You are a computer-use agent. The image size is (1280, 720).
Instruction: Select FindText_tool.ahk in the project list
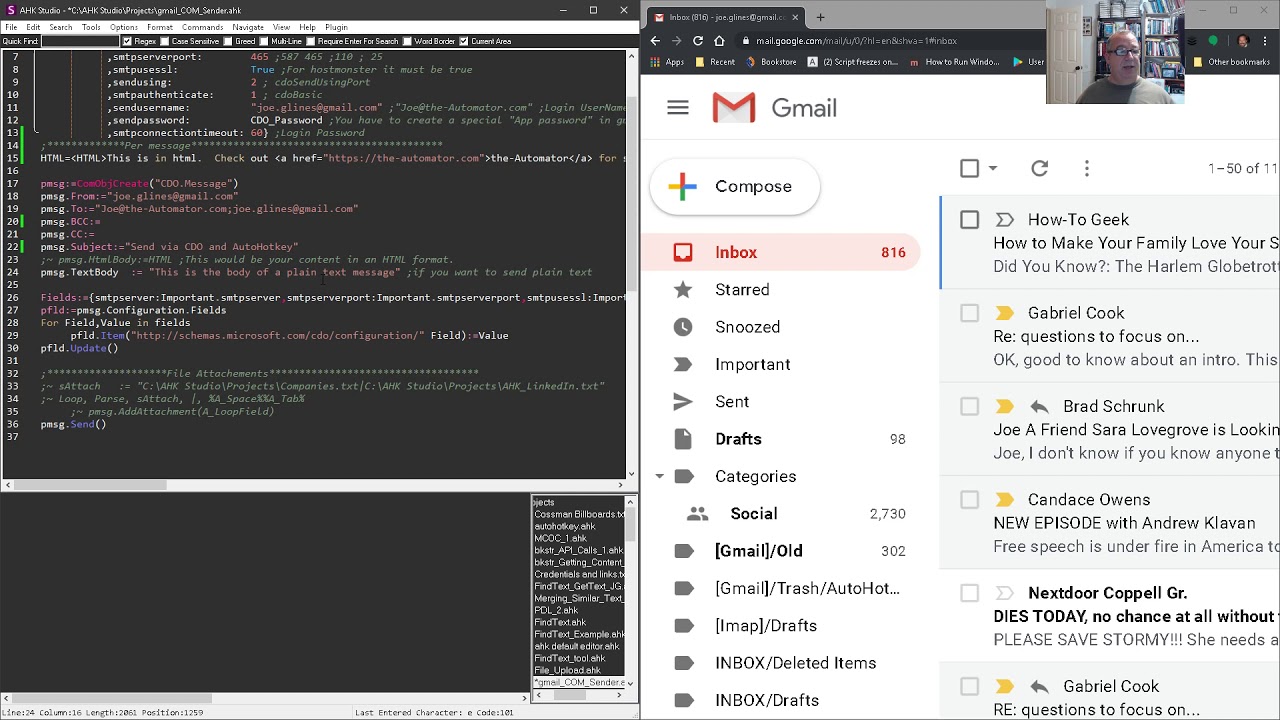[x=569, y=659]
